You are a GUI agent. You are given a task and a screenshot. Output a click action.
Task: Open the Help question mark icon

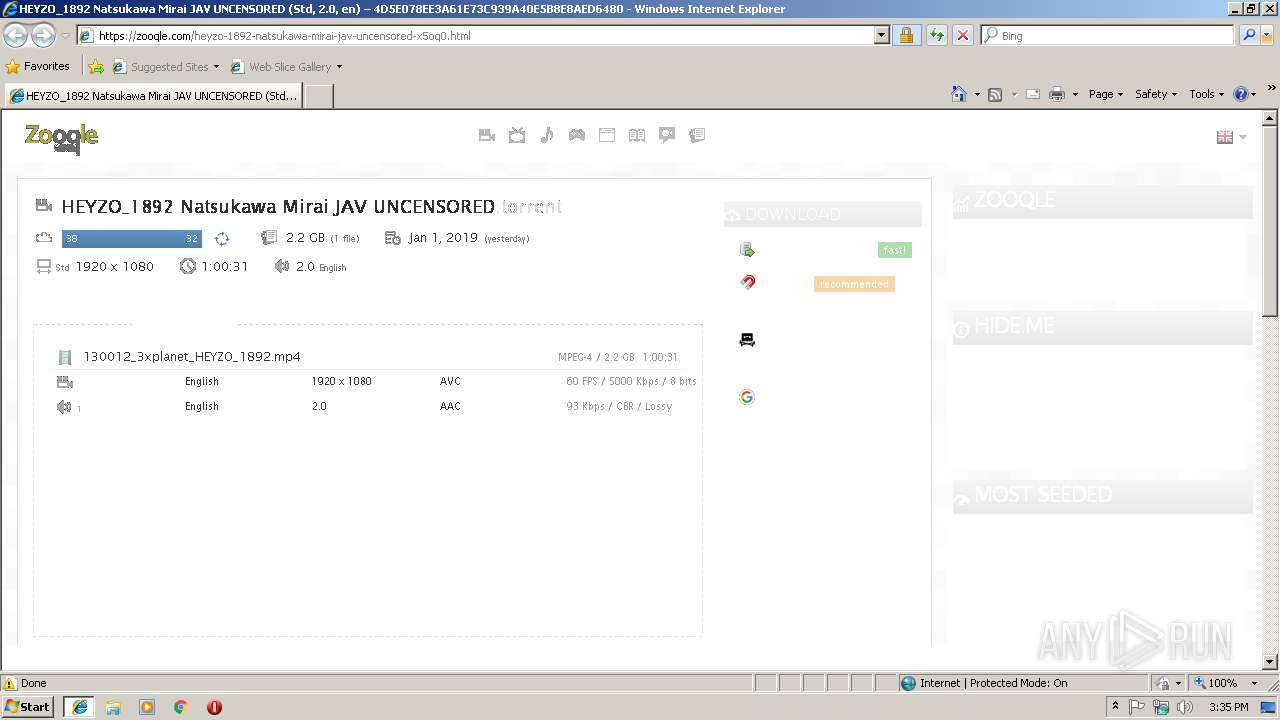(1241, 94)
